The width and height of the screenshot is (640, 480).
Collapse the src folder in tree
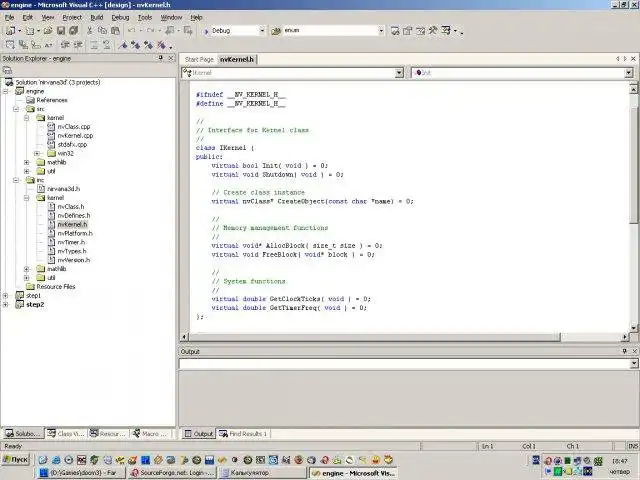[16, 109]
